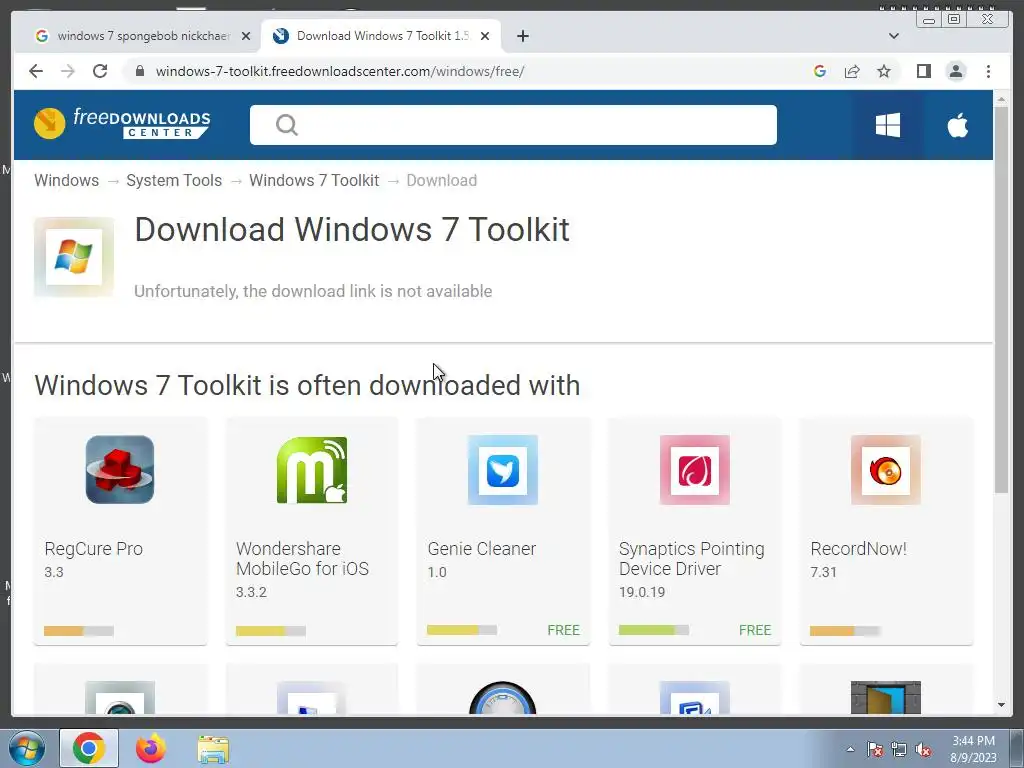Viewport: 1024px width, 768px height.
Task: Click FREE label on Synaptics card
Action: (x=755, y=630)
